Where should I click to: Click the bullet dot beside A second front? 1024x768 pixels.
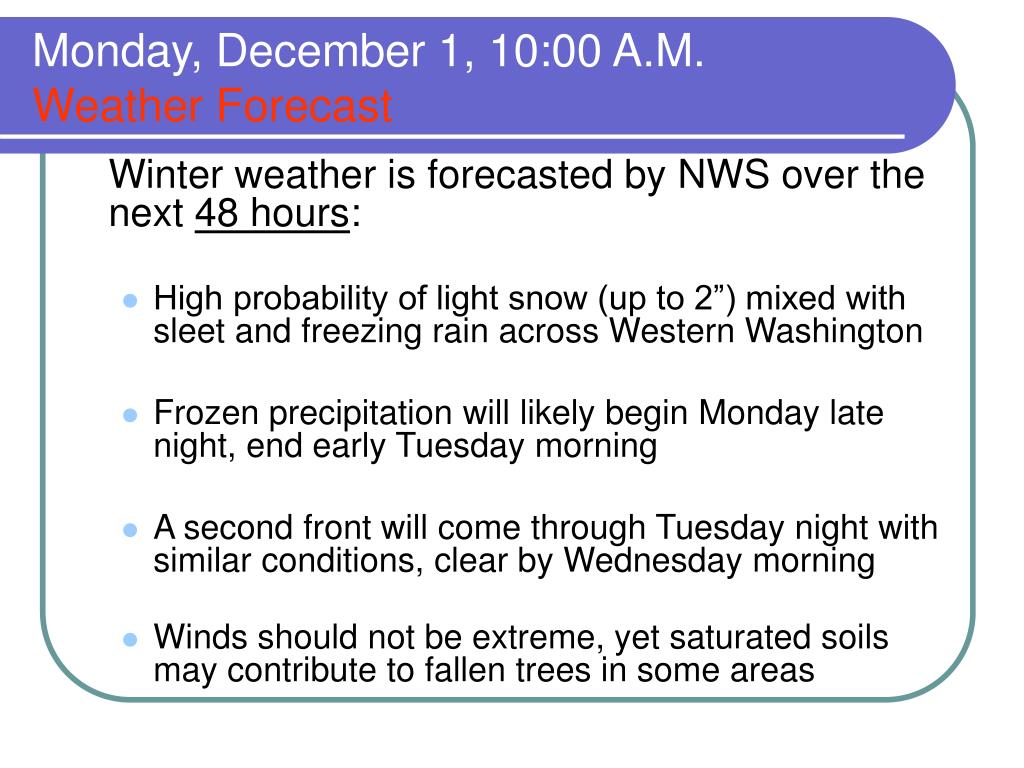click(131, 530)
